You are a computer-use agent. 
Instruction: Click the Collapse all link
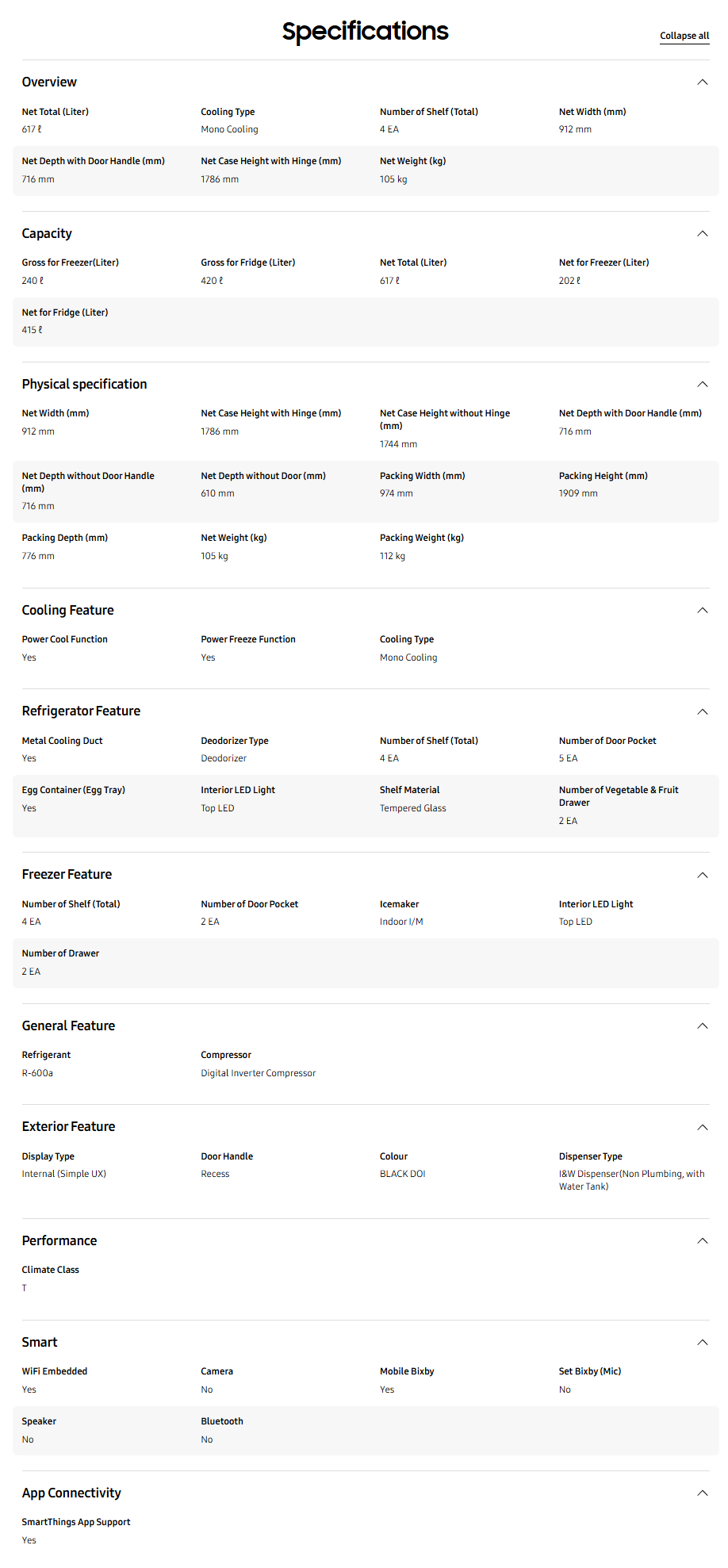[684, 36]
